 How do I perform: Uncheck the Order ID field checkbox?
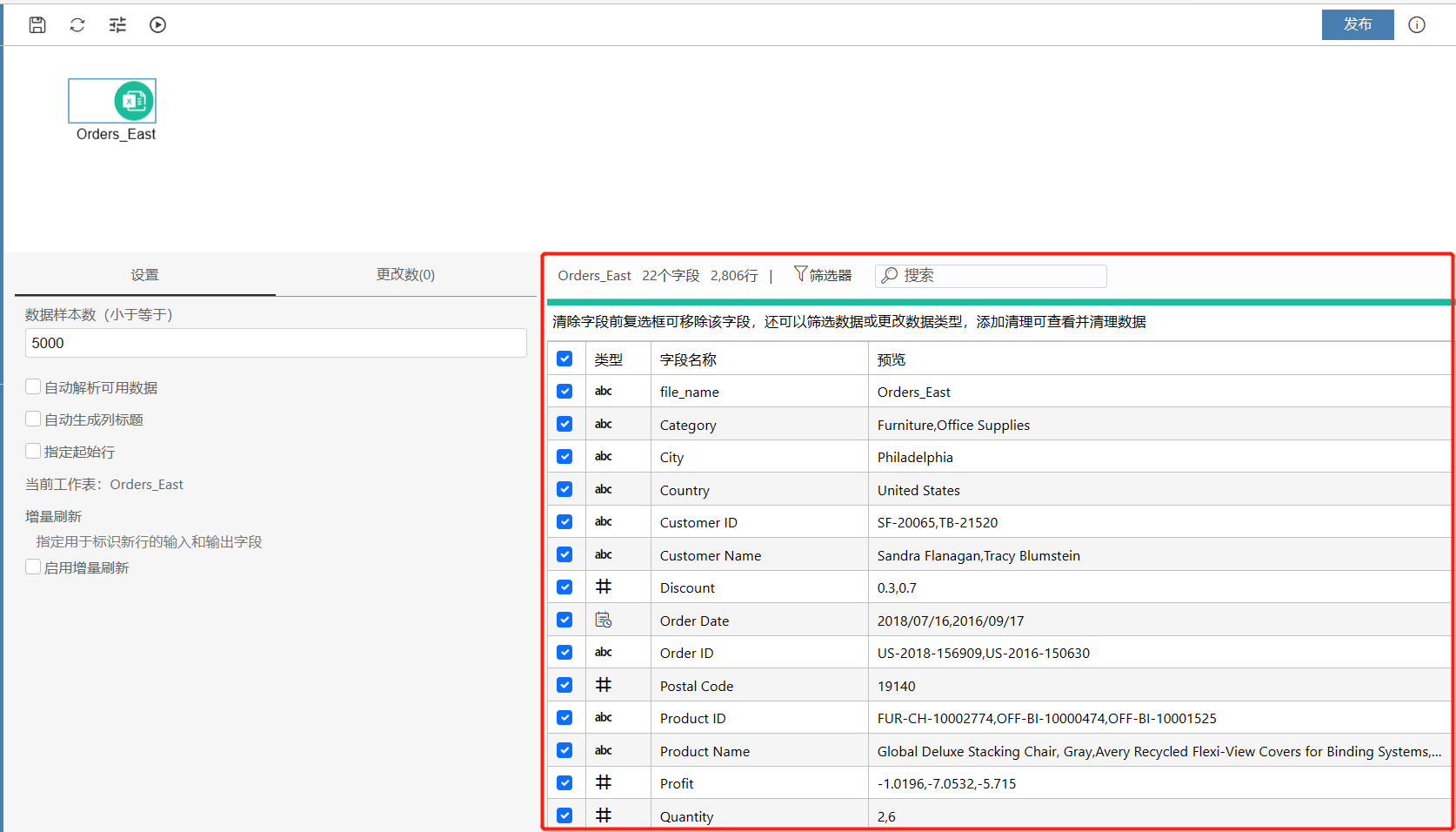pos(564,652)
